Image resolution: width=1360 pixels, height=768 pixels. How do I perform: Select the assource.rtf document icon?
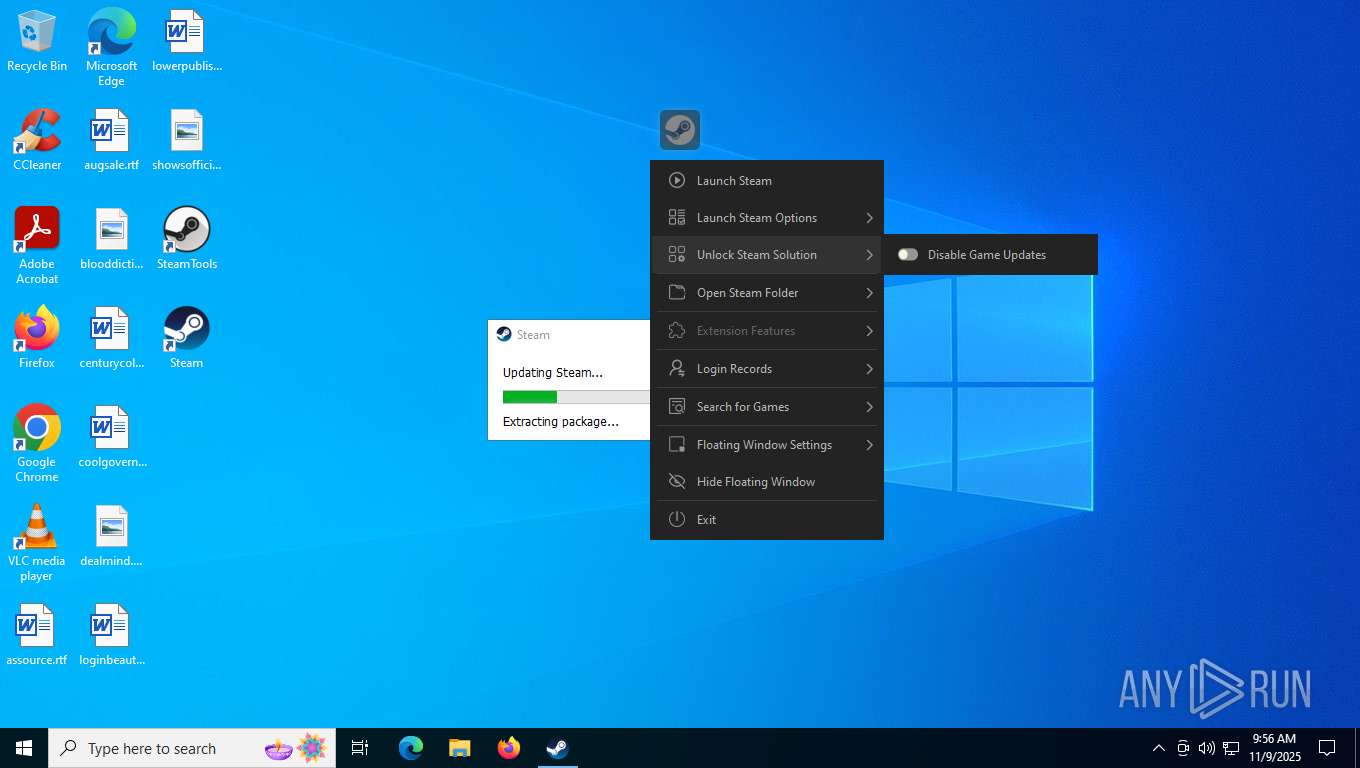tap(37, 634)
